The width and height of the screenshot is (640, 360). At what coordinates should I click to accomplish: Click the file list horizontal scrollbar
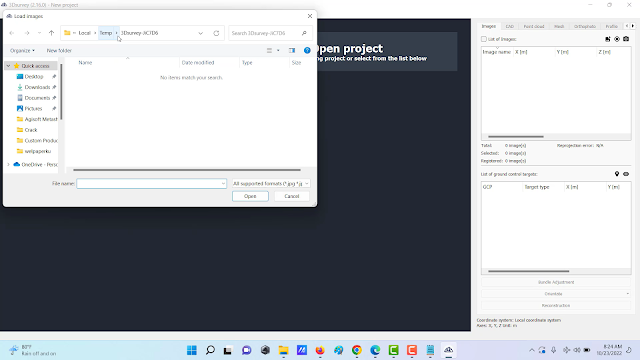pos(187,170)
